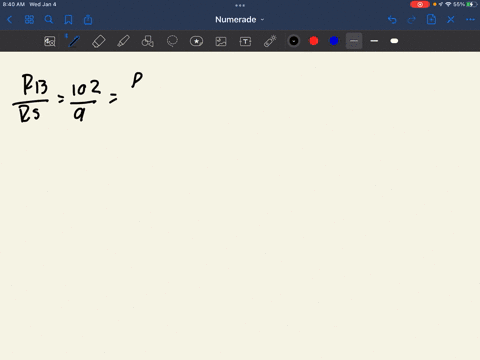The width and height of the screenshot is (480, 360).
Task: Choose the red pen color
Action: (x=314, y=41)
